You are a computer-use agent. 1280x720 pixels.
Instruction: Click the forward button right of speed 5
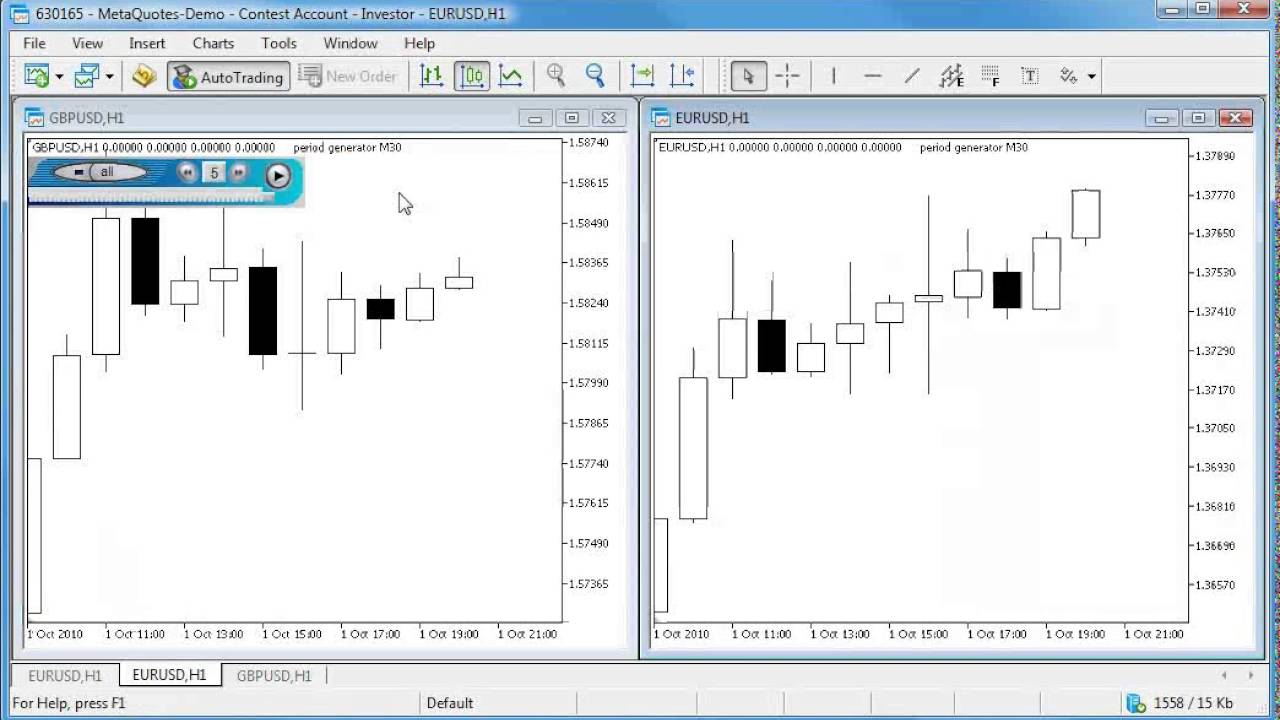pyautogui.click(x=238, y=172)
